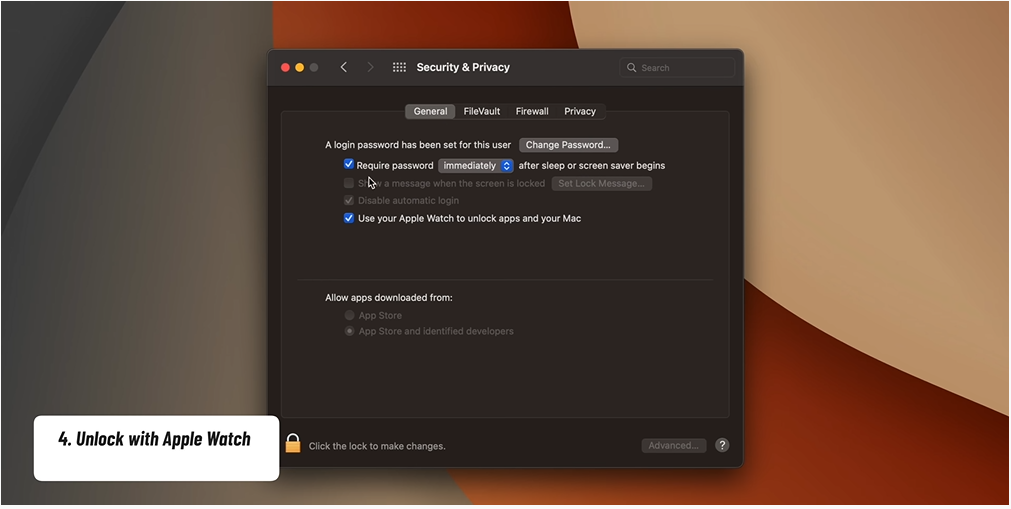
Task: Click the 'Allow apps downloaded from:' label
Action: pos(389,298)
